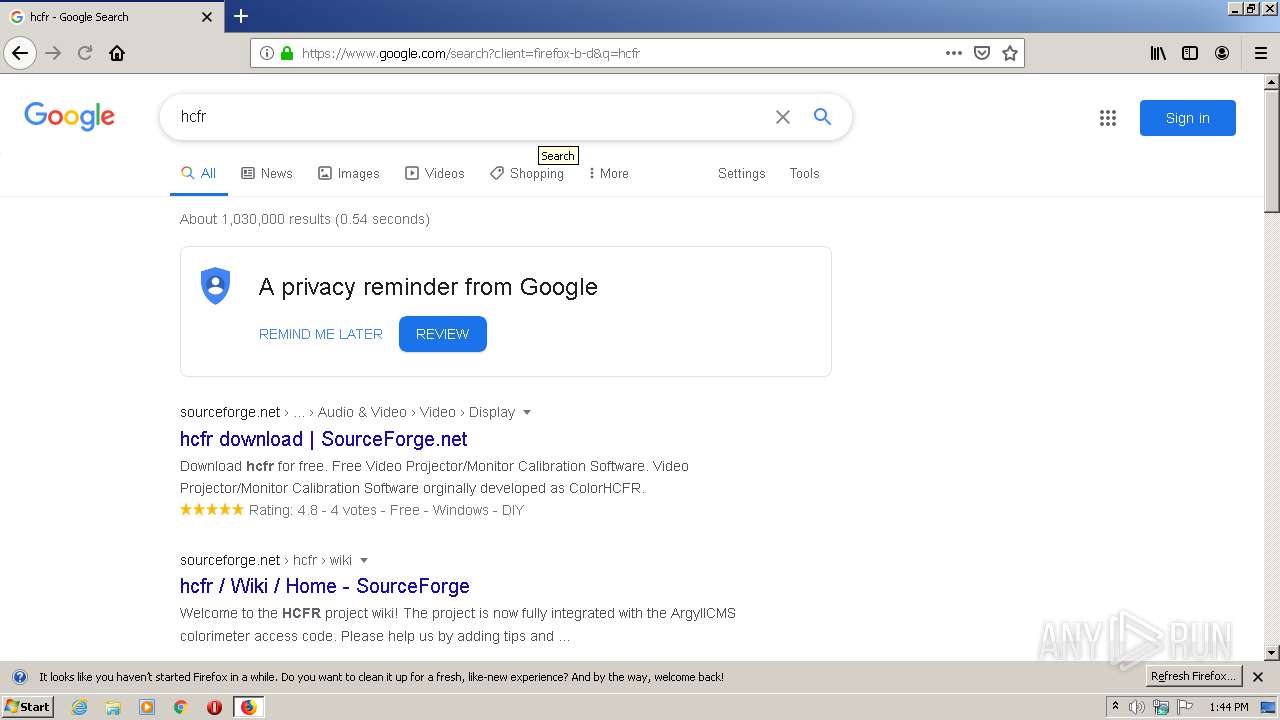
Task: Switch to the Videos tab
Action: click(435, 173)
